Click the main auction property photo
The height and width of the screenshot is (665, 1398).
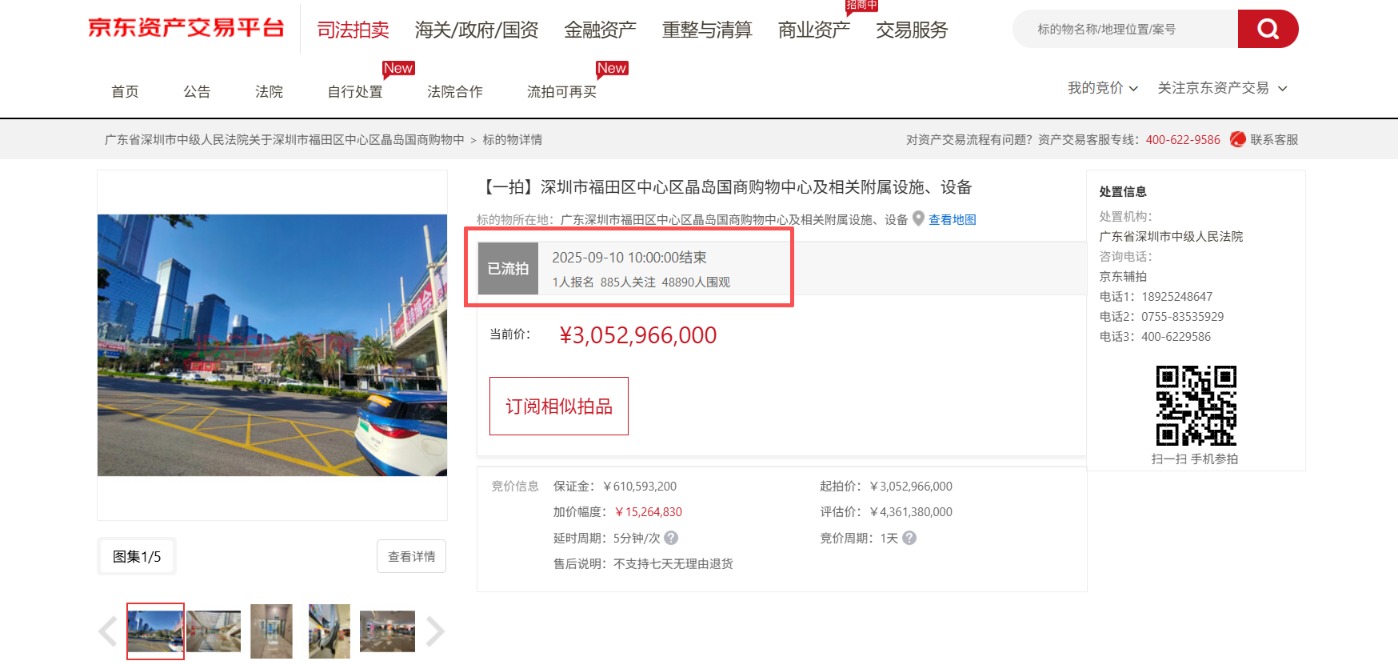tap(272, 344)
